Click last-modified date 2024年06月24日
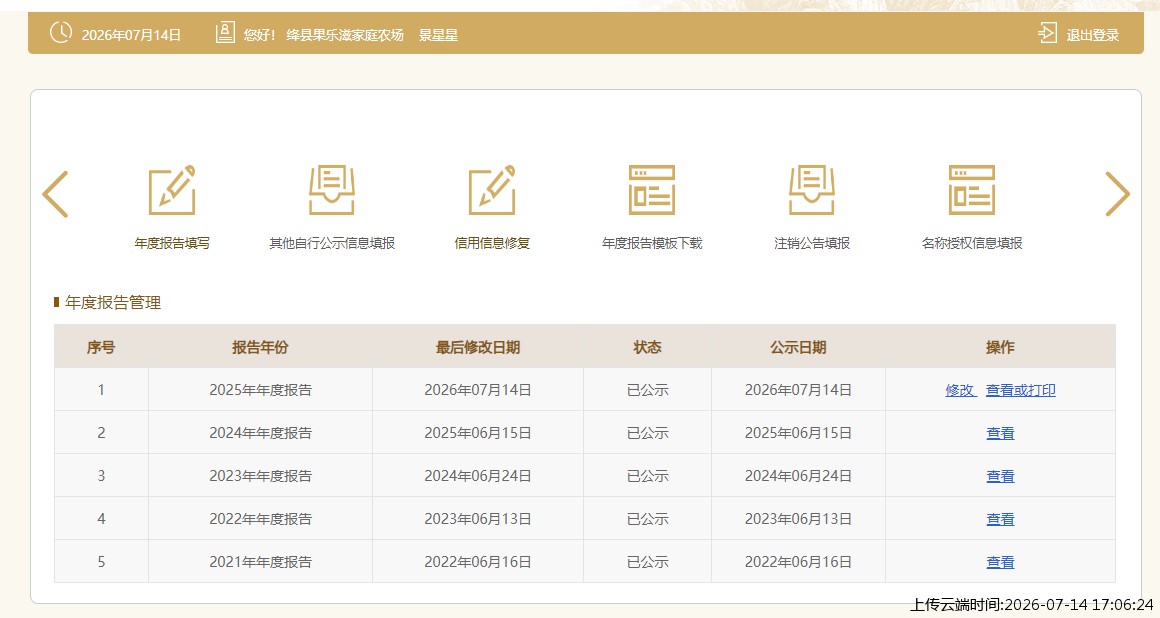1160x618 pixels. click(x=477, y=476)
